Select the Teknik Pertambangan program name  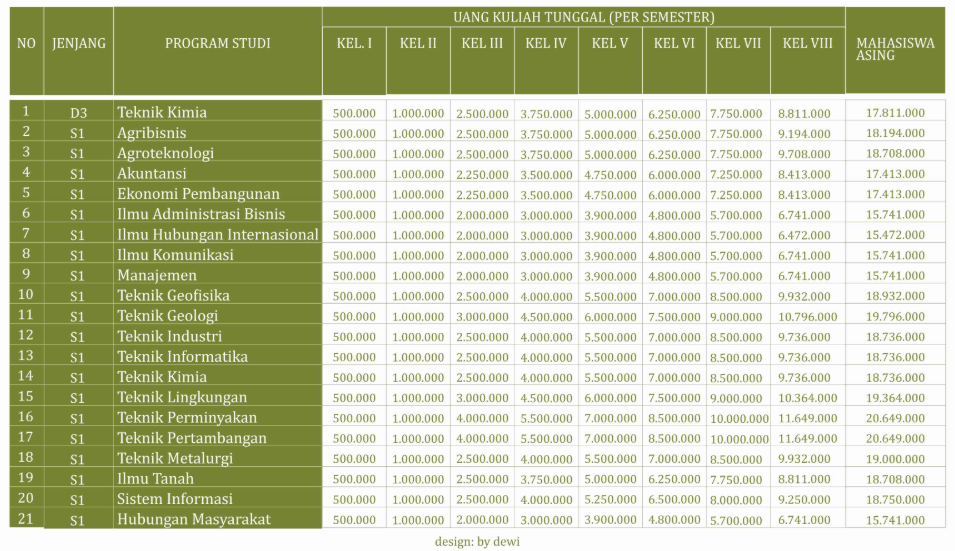tap(192, 438)
